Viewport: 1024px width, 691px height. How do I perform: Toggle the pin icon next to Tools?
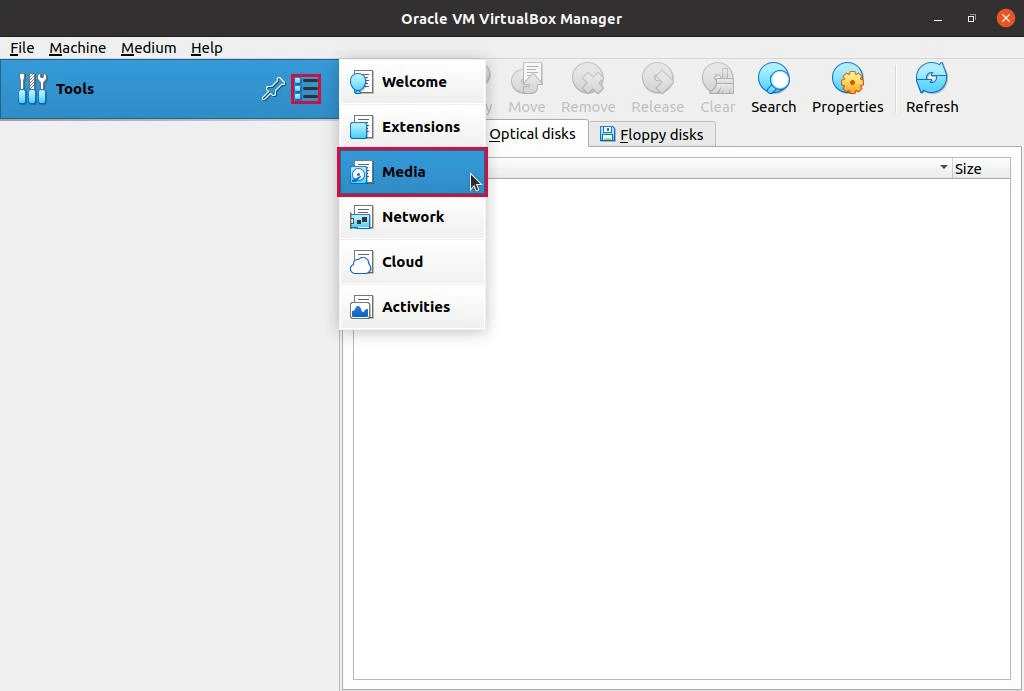click(x=272, y=89)
